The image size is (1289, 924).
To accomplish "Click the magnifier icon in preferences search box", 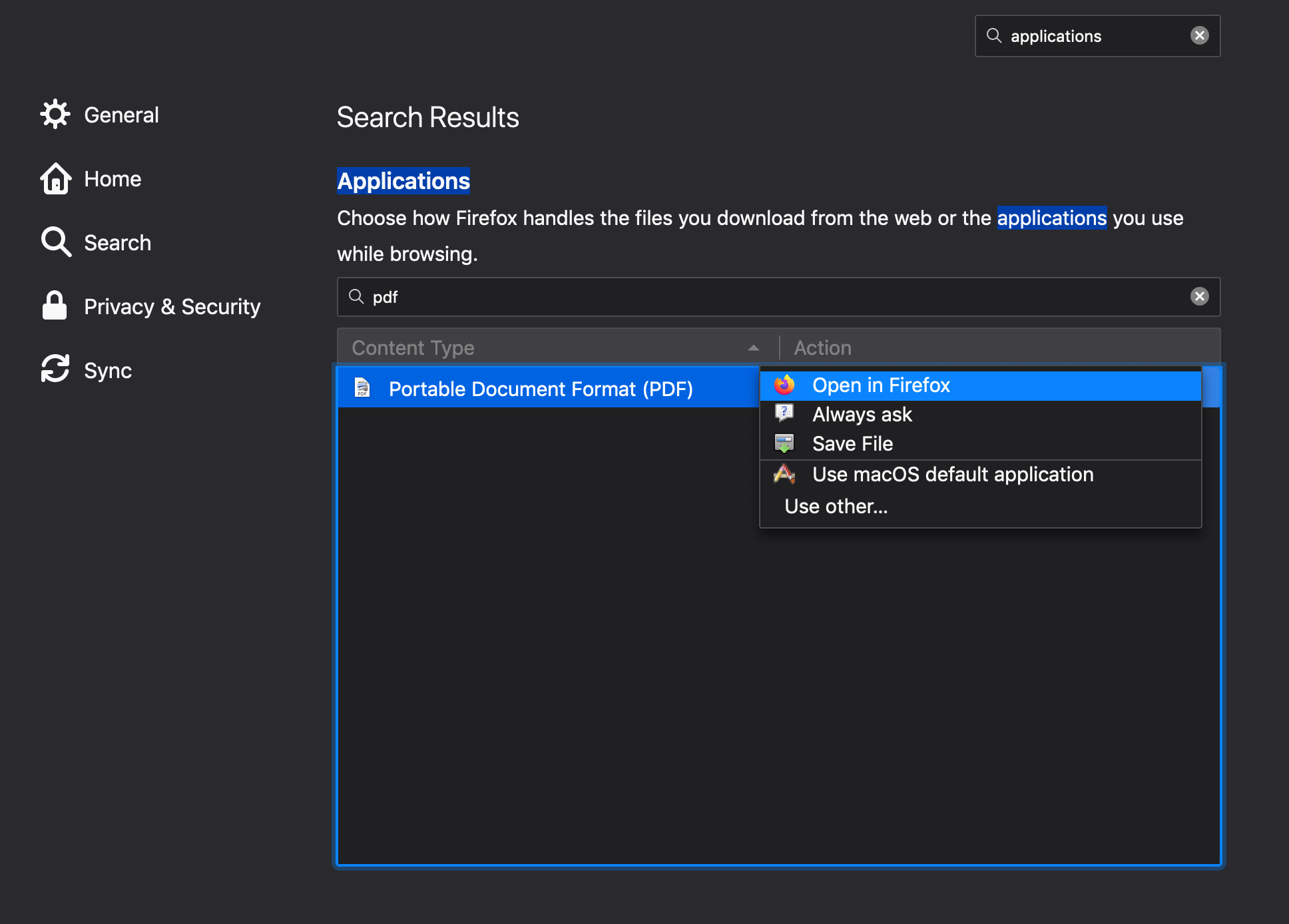I will point(994,35).
